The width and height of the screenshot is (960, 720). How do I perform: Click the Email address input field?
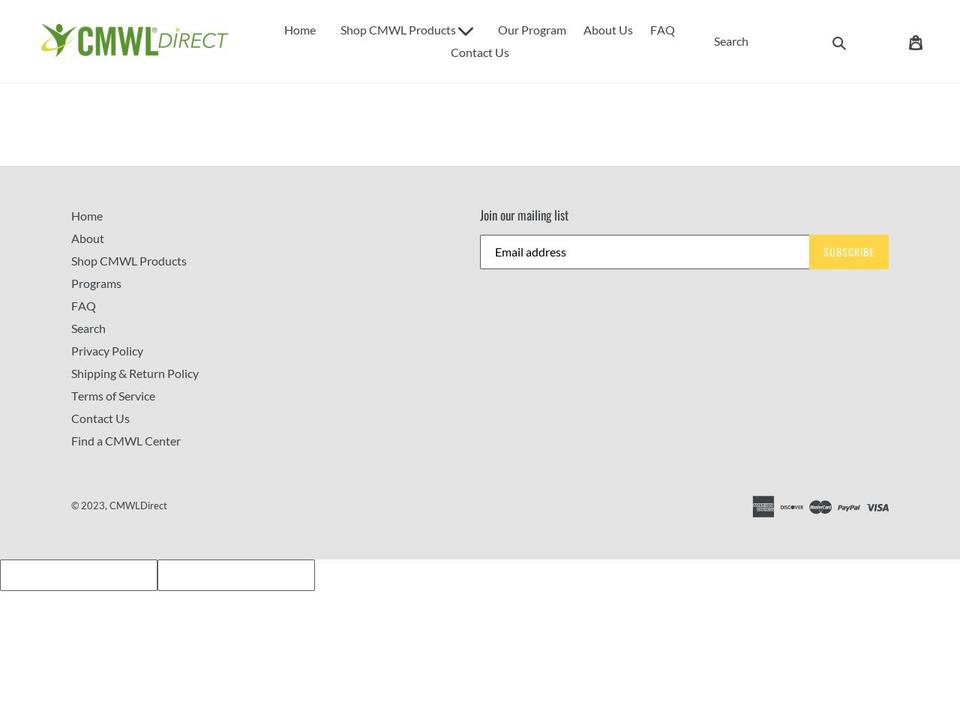[645, 252]
